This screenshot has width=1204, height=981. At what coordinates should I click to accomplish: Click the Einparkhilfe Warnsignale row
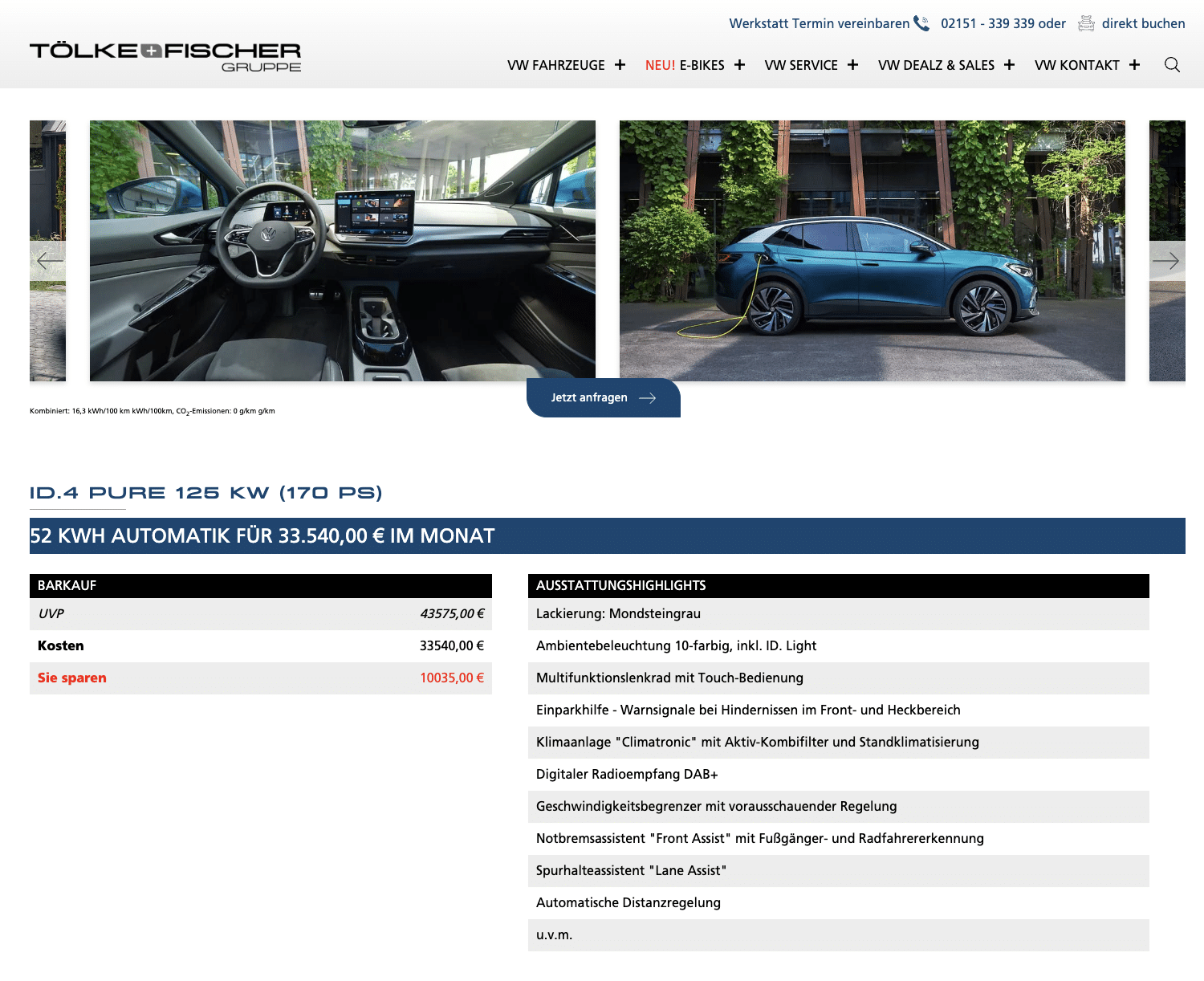839,710
